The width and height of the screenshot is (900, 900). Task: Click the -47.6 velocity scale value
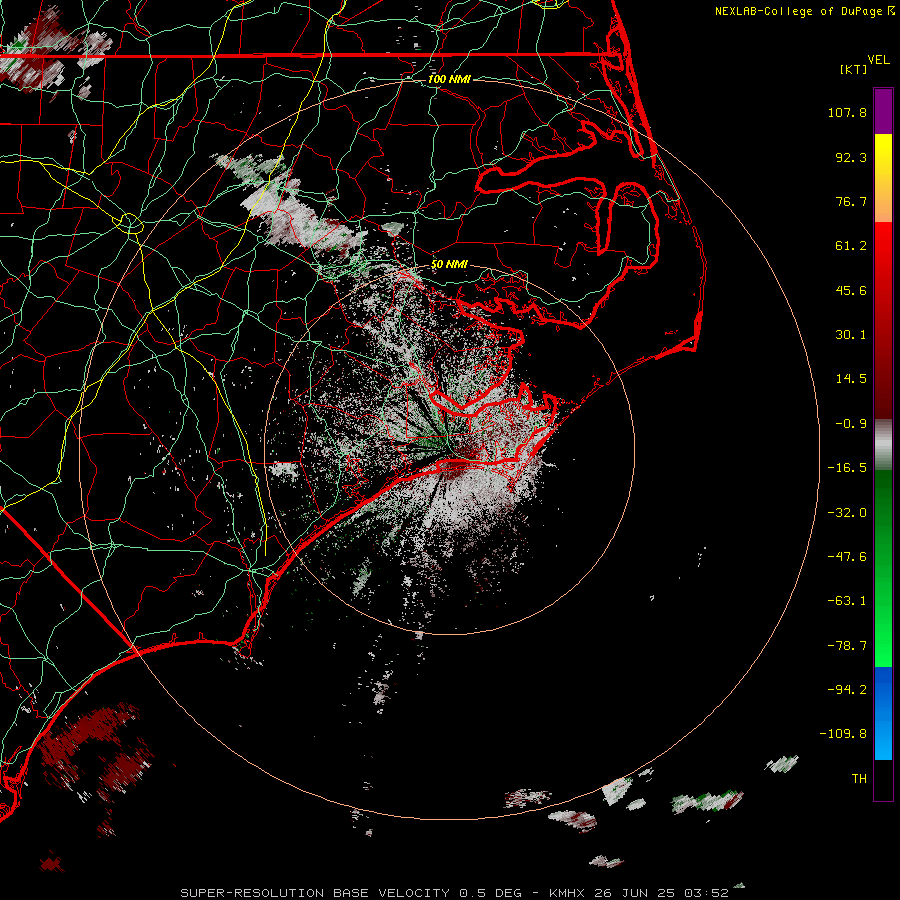pyautogui.click(x=847, y=557)
